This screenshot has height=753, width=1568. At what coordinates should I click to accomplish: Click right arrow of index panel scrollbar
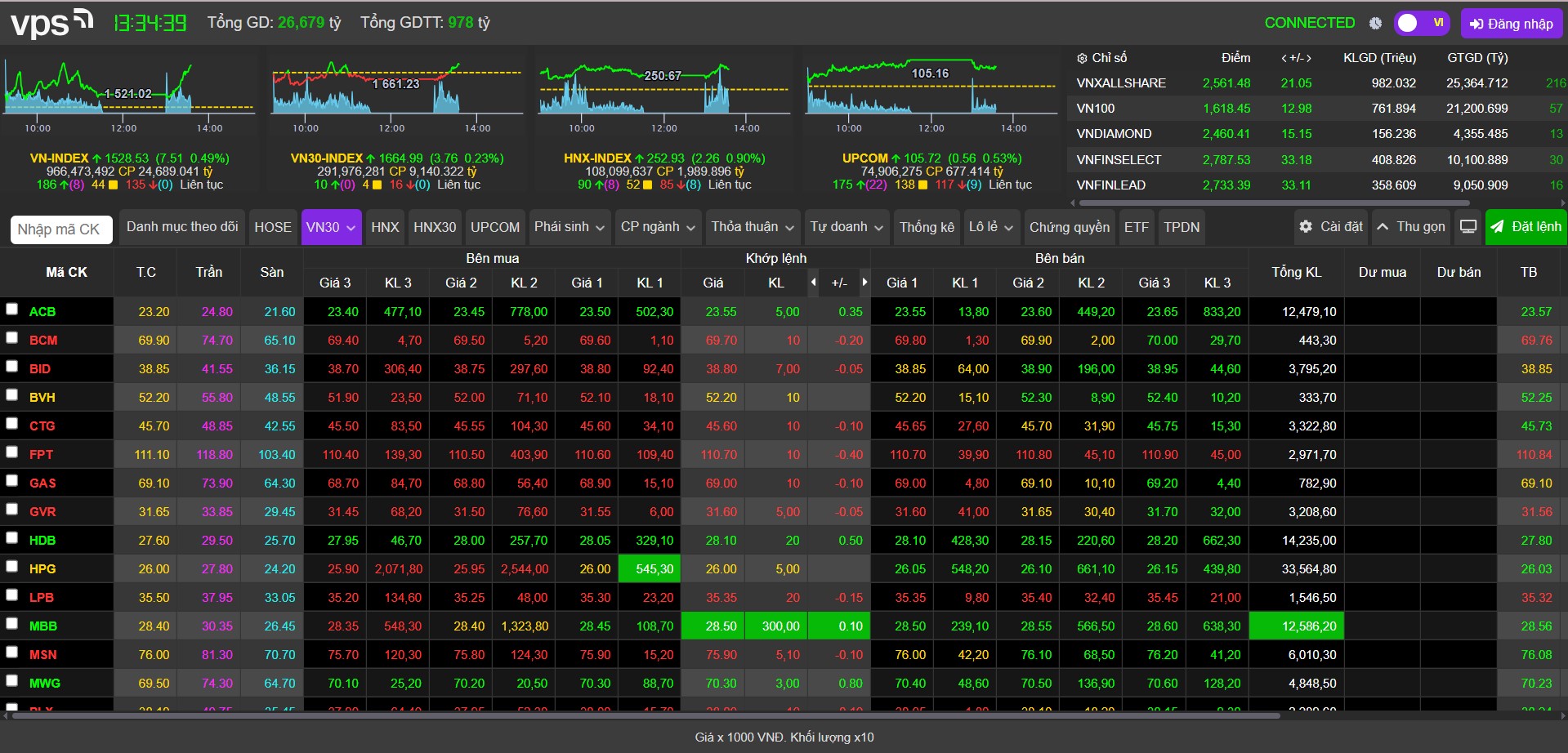pos(1563,203)
